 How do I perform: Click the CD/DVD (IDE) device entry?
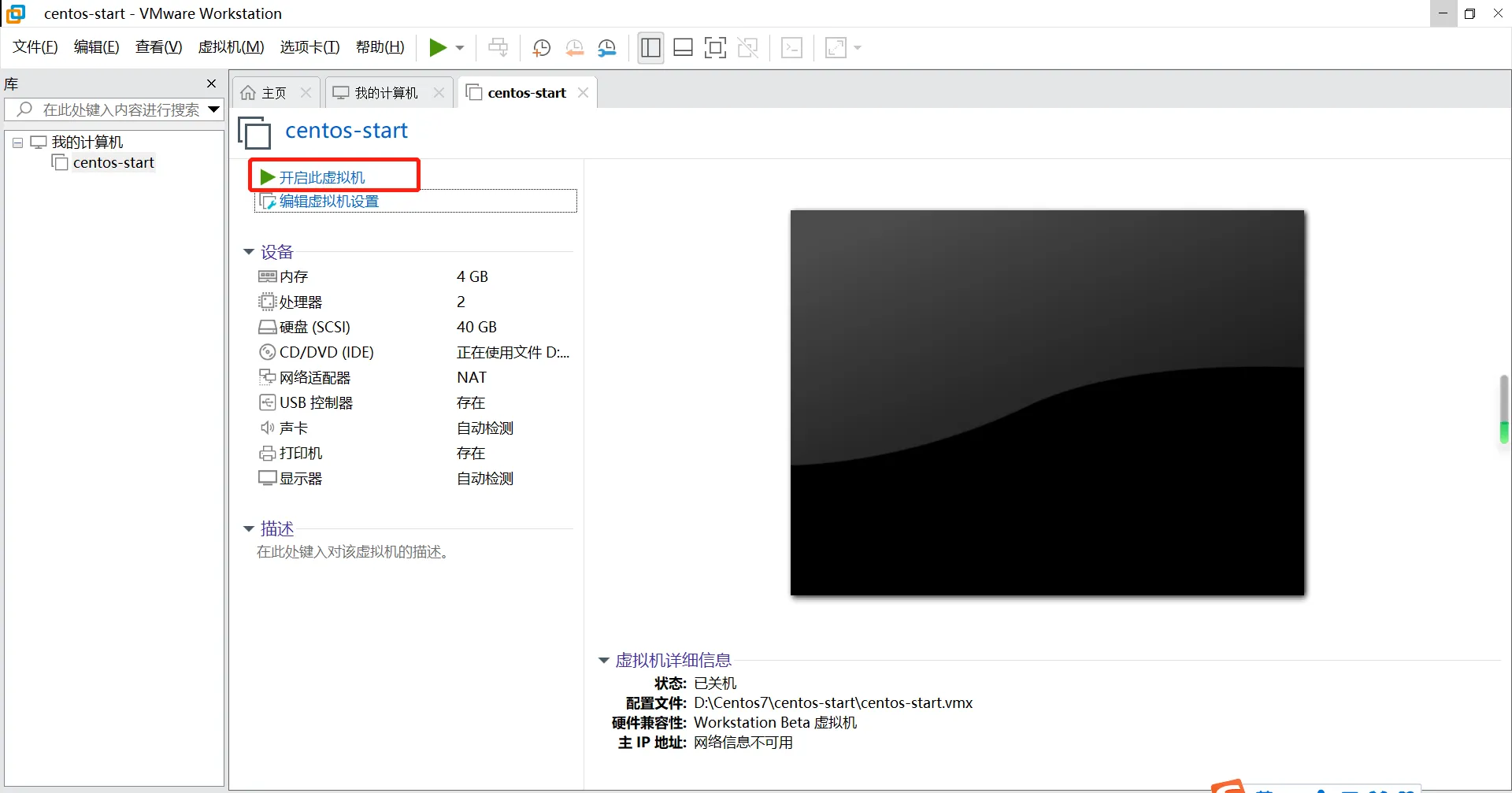coord(317,352)
